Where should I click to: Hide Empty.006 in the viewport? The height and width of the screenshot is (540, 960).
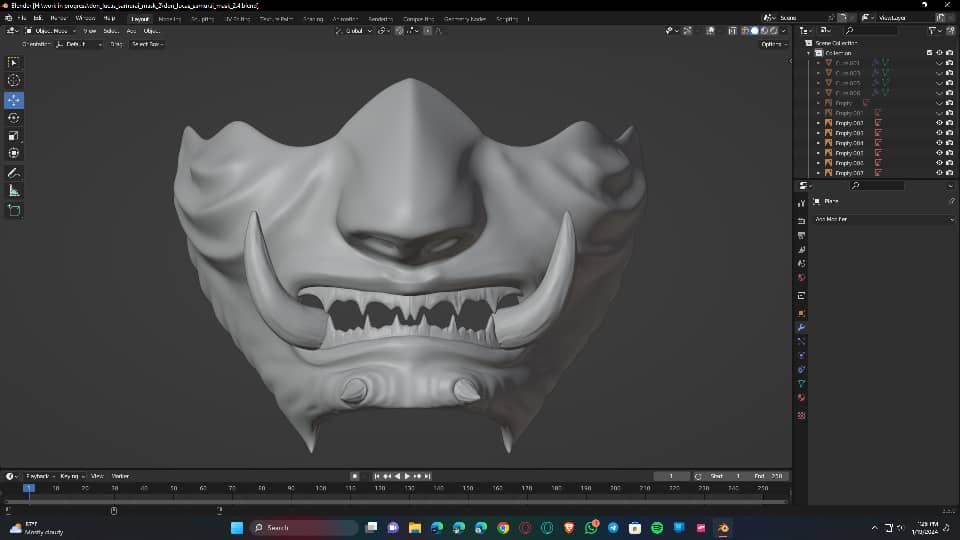(x=939, y=163)
